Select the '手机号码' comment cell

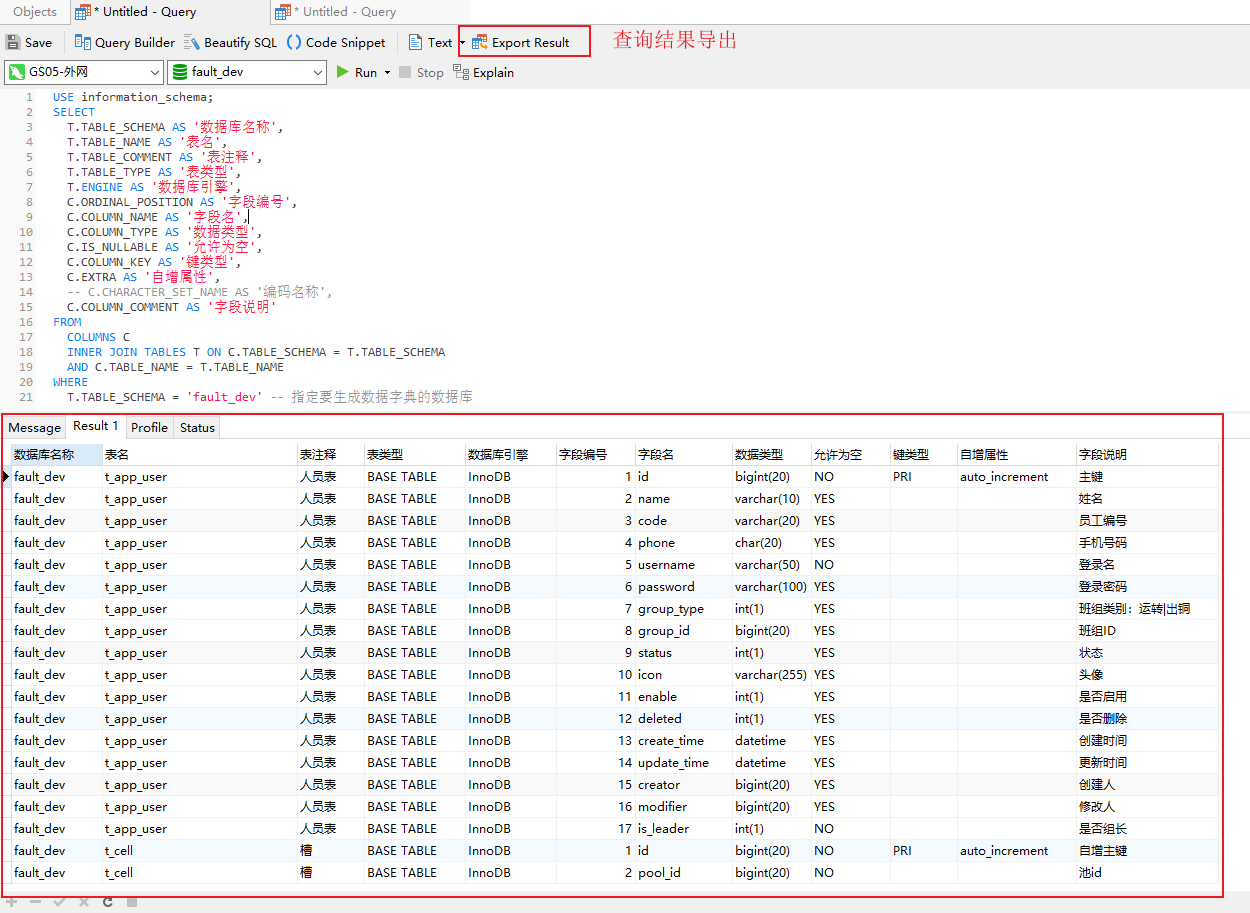(1147, 542)
